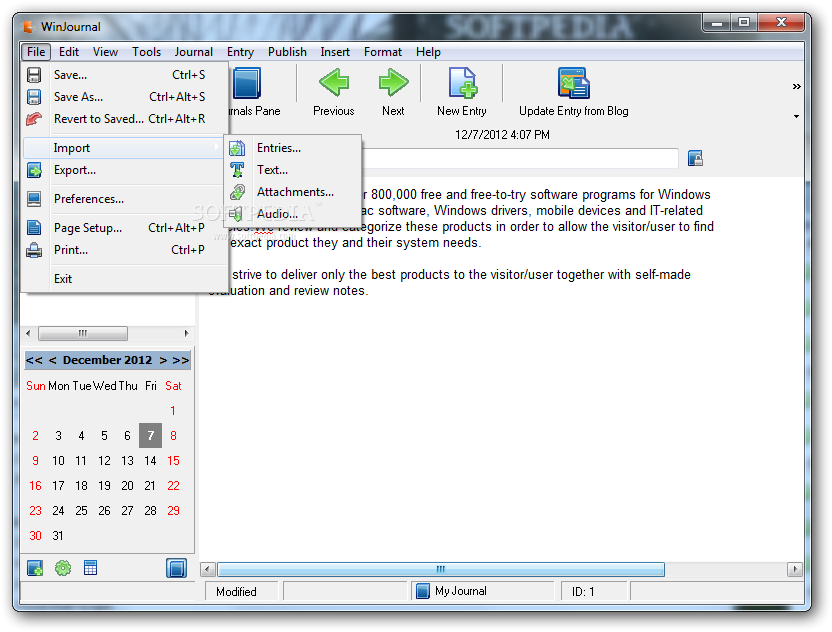Expand toolbar overflow chevron

tap(796, 86)
